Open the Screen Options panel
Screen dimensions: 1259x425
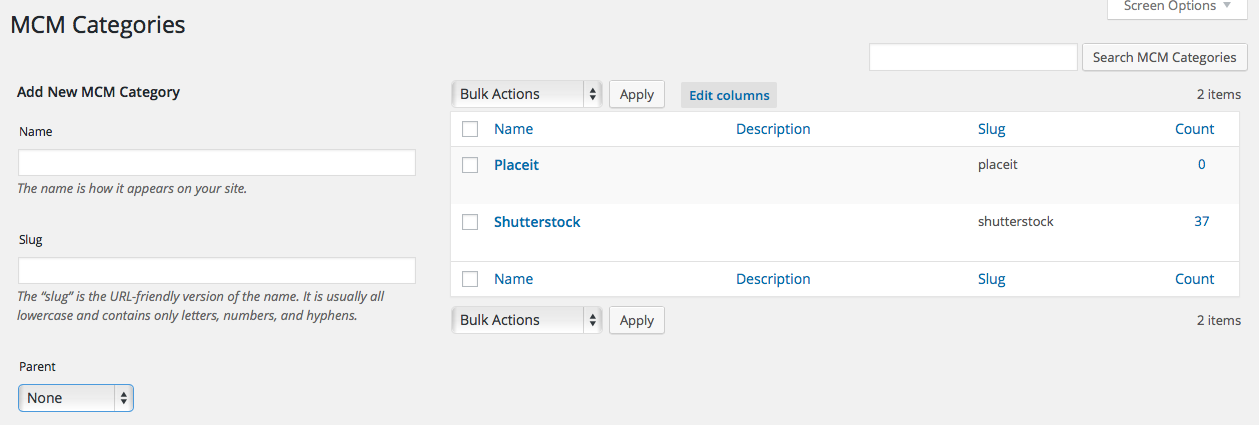pyautogui.click(x=1176, y=7)
